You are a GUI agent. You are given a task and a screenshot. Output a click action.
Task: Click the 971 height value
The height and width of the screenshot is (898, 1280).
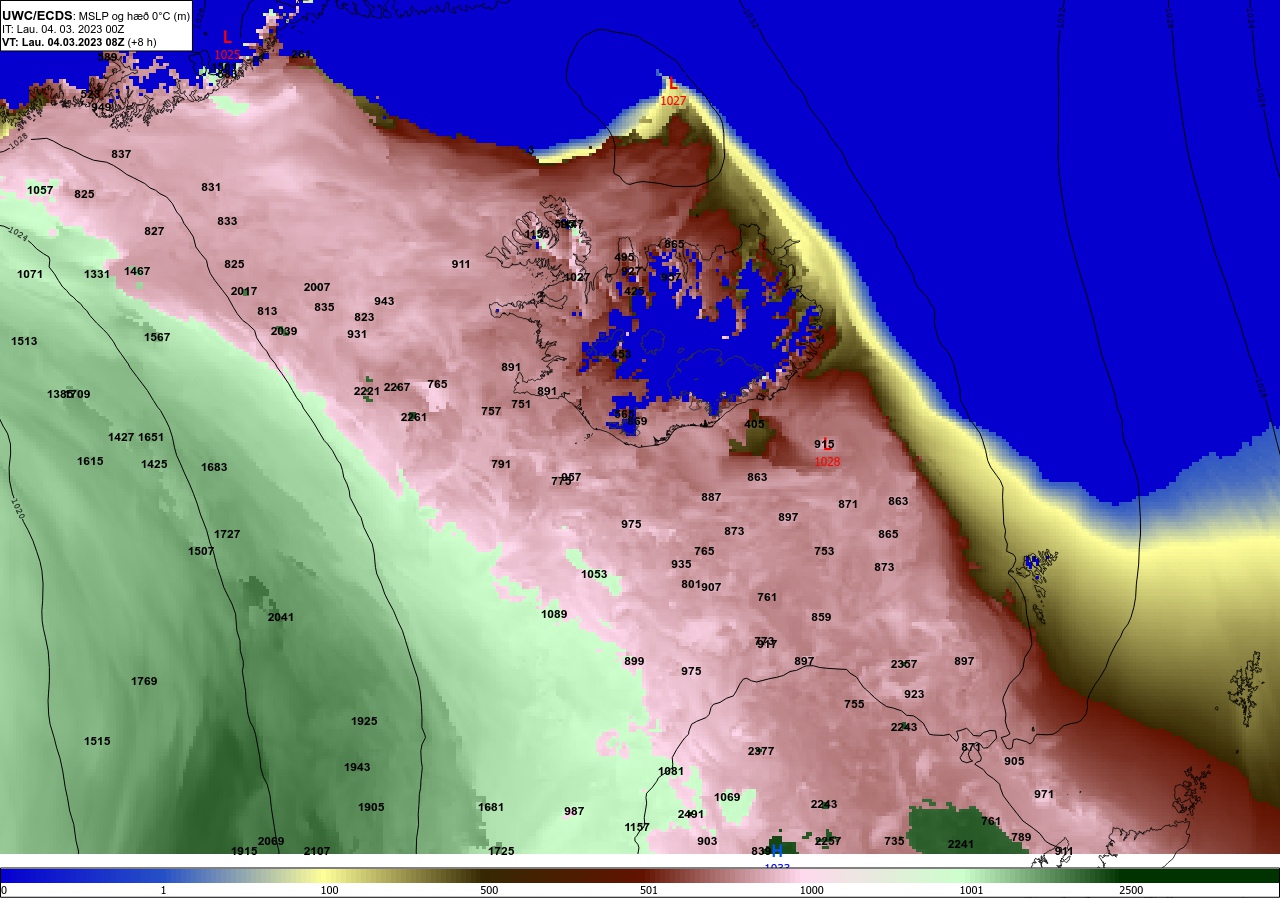tap(1044, 794)
